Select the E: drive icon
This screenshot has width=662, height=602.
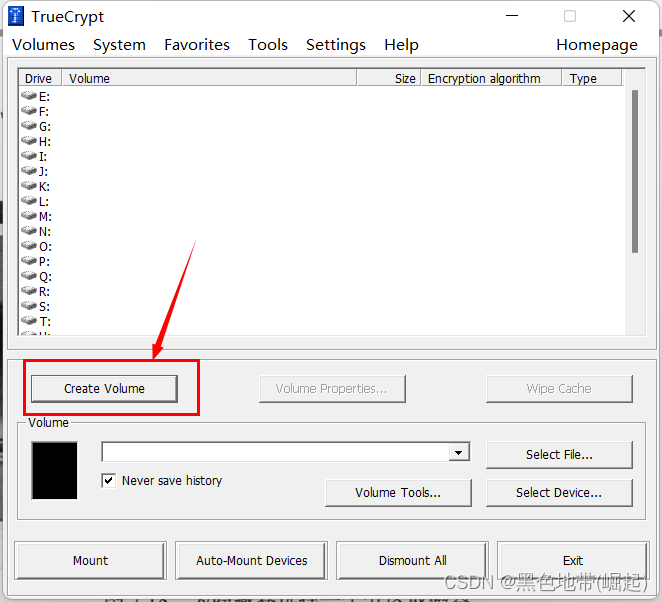point(29,95)
